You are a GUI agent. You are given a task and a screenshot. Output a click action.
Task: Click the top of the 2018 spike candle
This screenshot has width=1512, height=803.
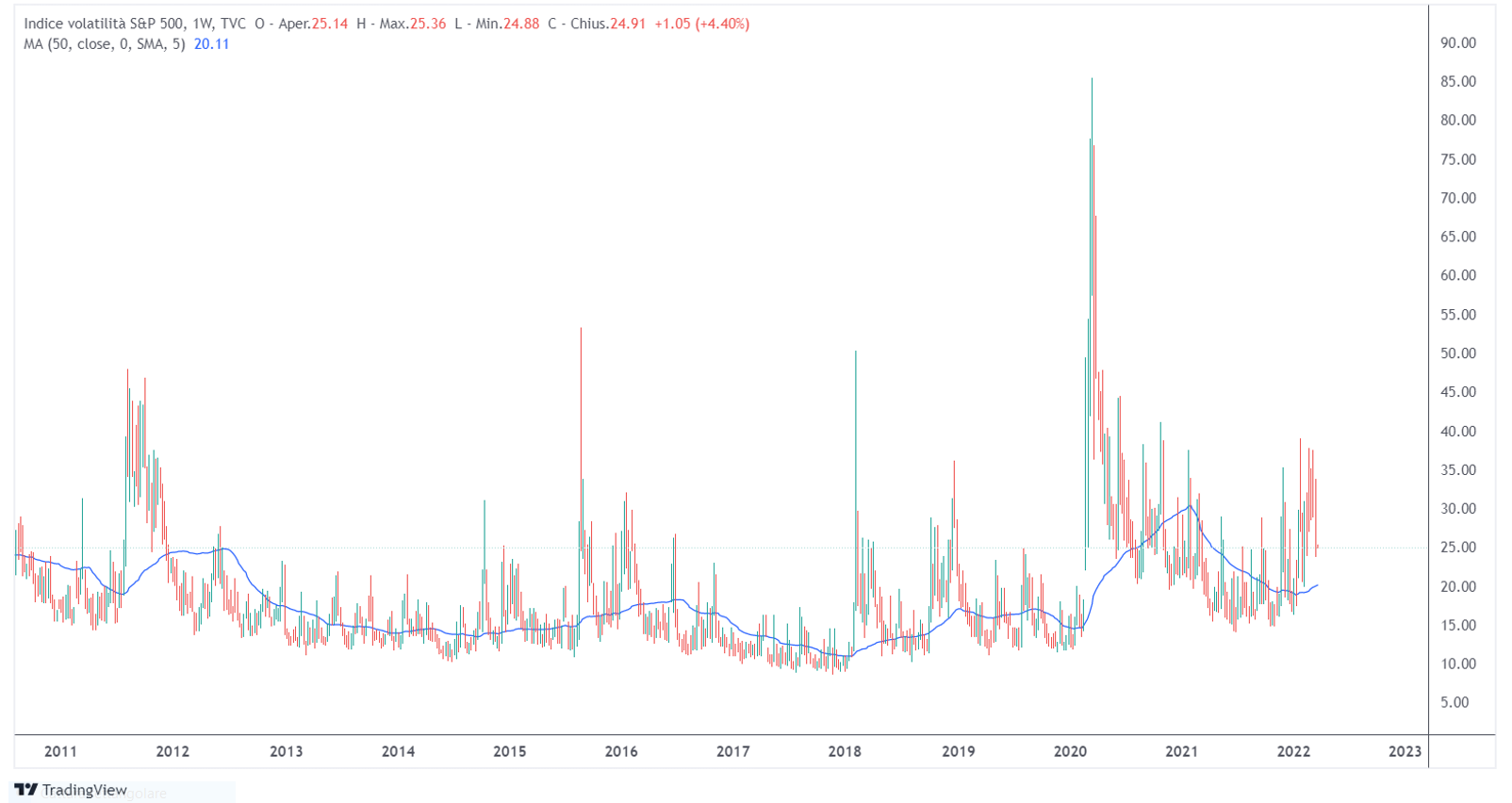(x=855, y=352)
